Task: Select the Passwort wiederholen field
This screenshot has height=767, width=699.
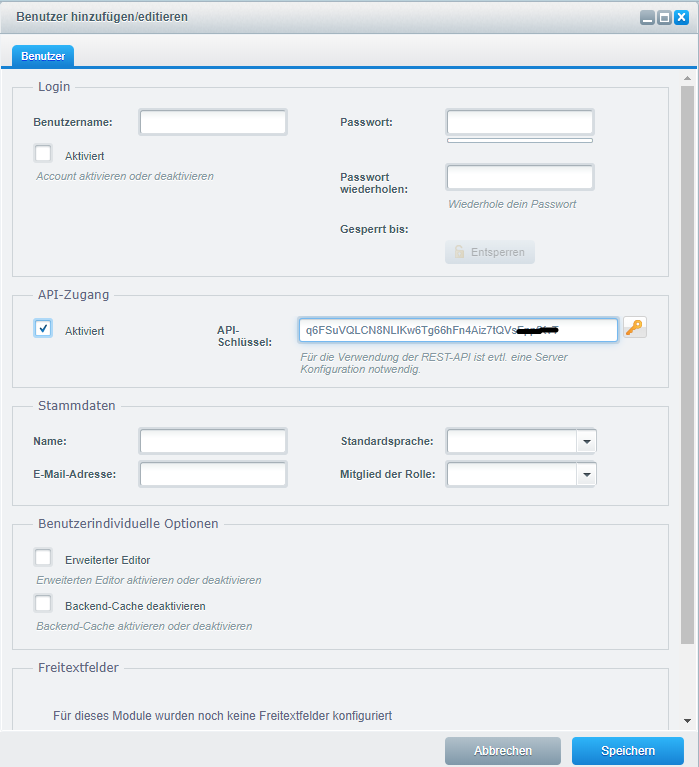Action: coord(520,177)
